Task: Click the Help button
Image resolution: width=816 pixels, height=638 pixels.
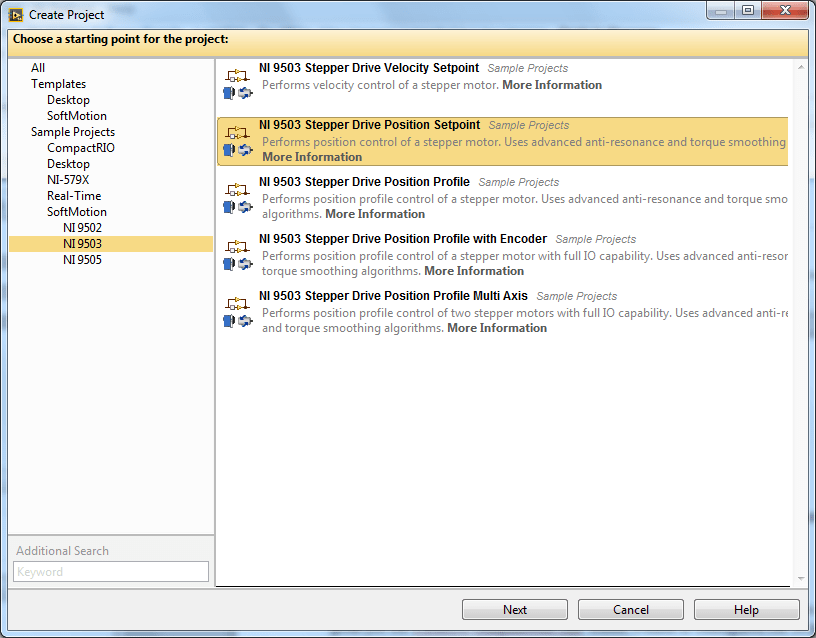Action: pos(746,609)
